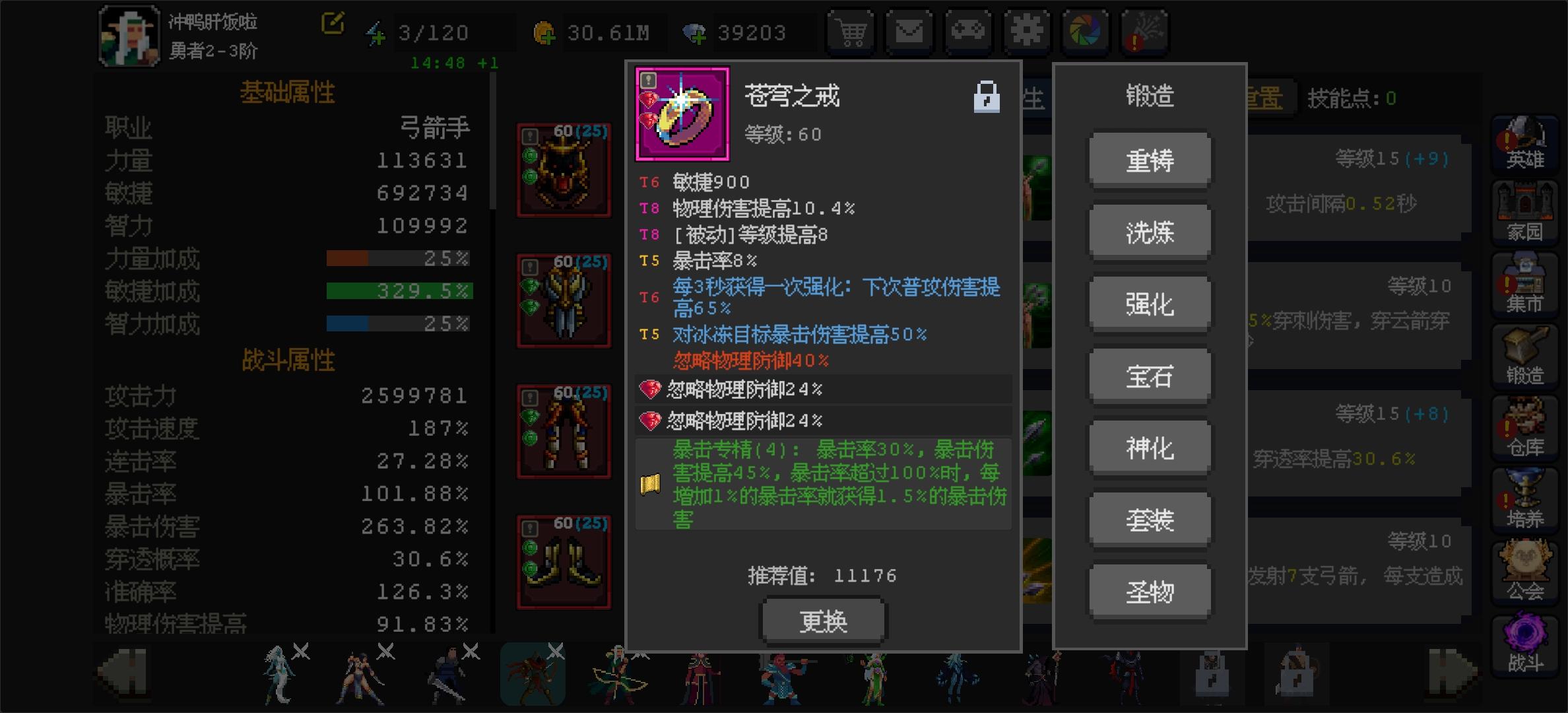The width and height of the screenshot is (1568, 713).
Task: Click the colorful aperture icon
Action: 1086,31
